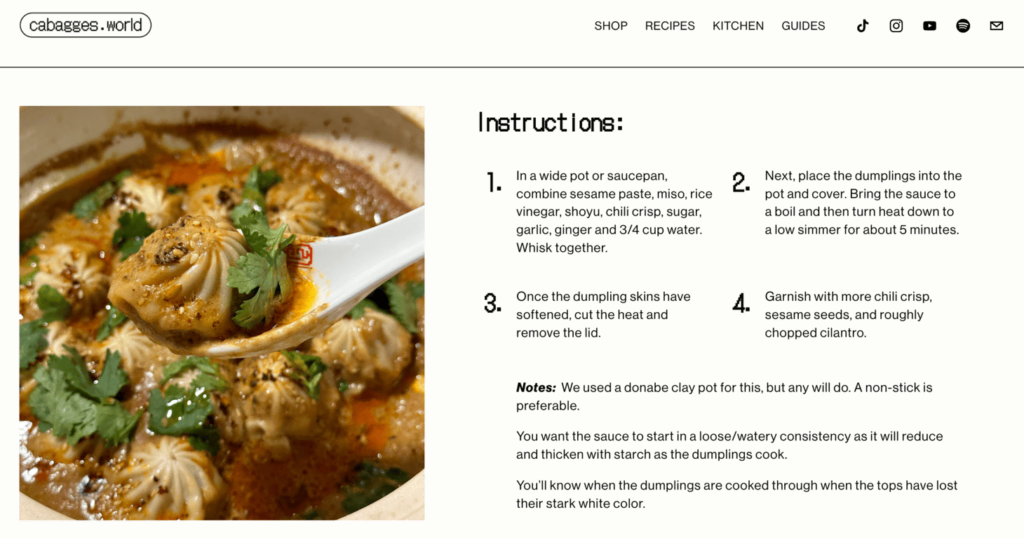Click step 3 text about removing the lid
Screen dimensions: 1024x538
pyautogui.click(x=603, y=315)
